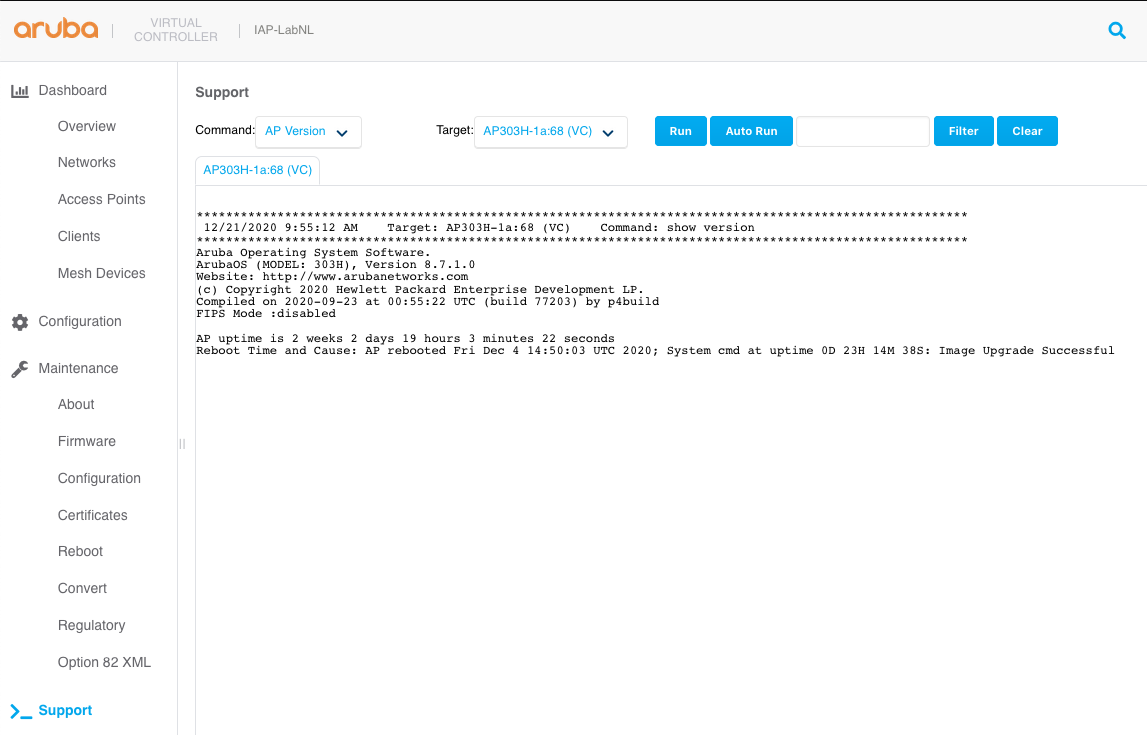Open Access Points page
1147x735 pixels.
click(x=102, y=199)
